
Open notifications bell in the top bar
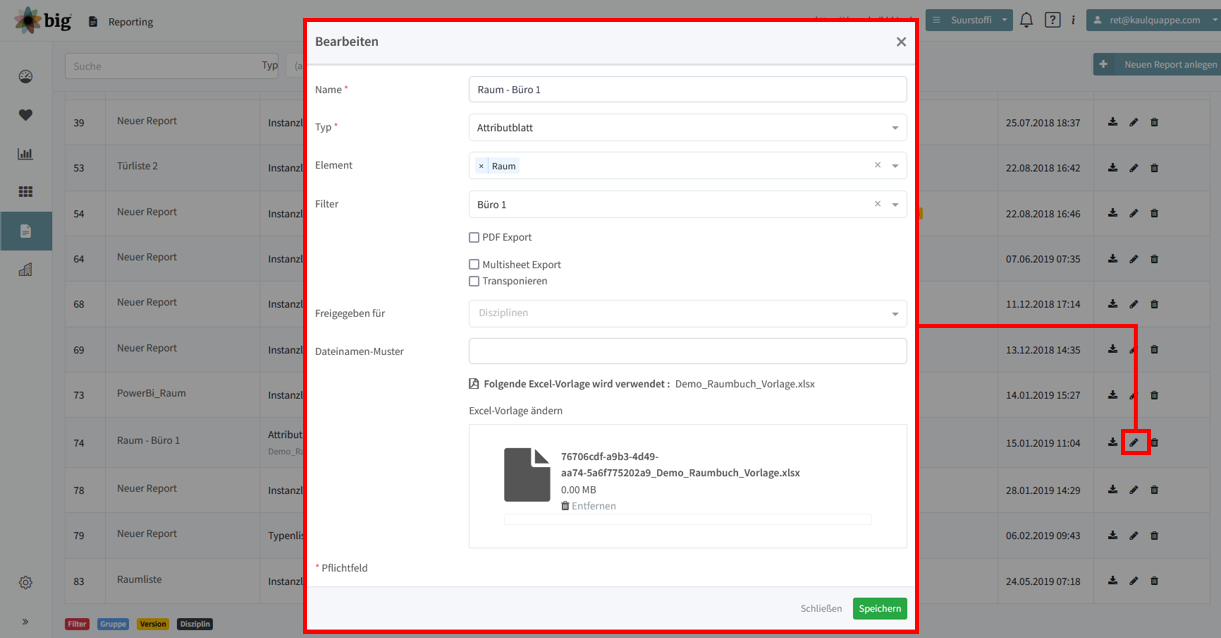1026,20
